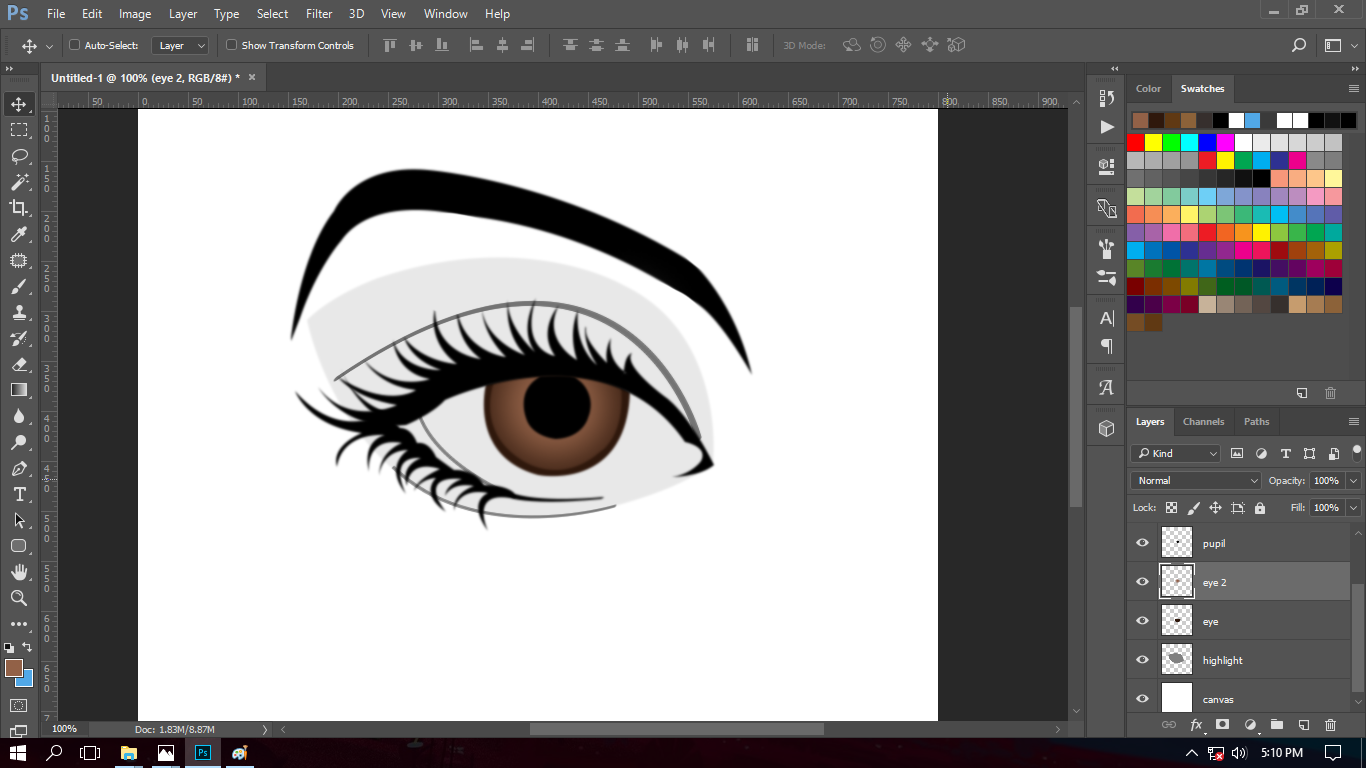The height and width of the screenshot is (768, 1366).
Task: Open Windows Start menu
Action: tap(18, 753)
